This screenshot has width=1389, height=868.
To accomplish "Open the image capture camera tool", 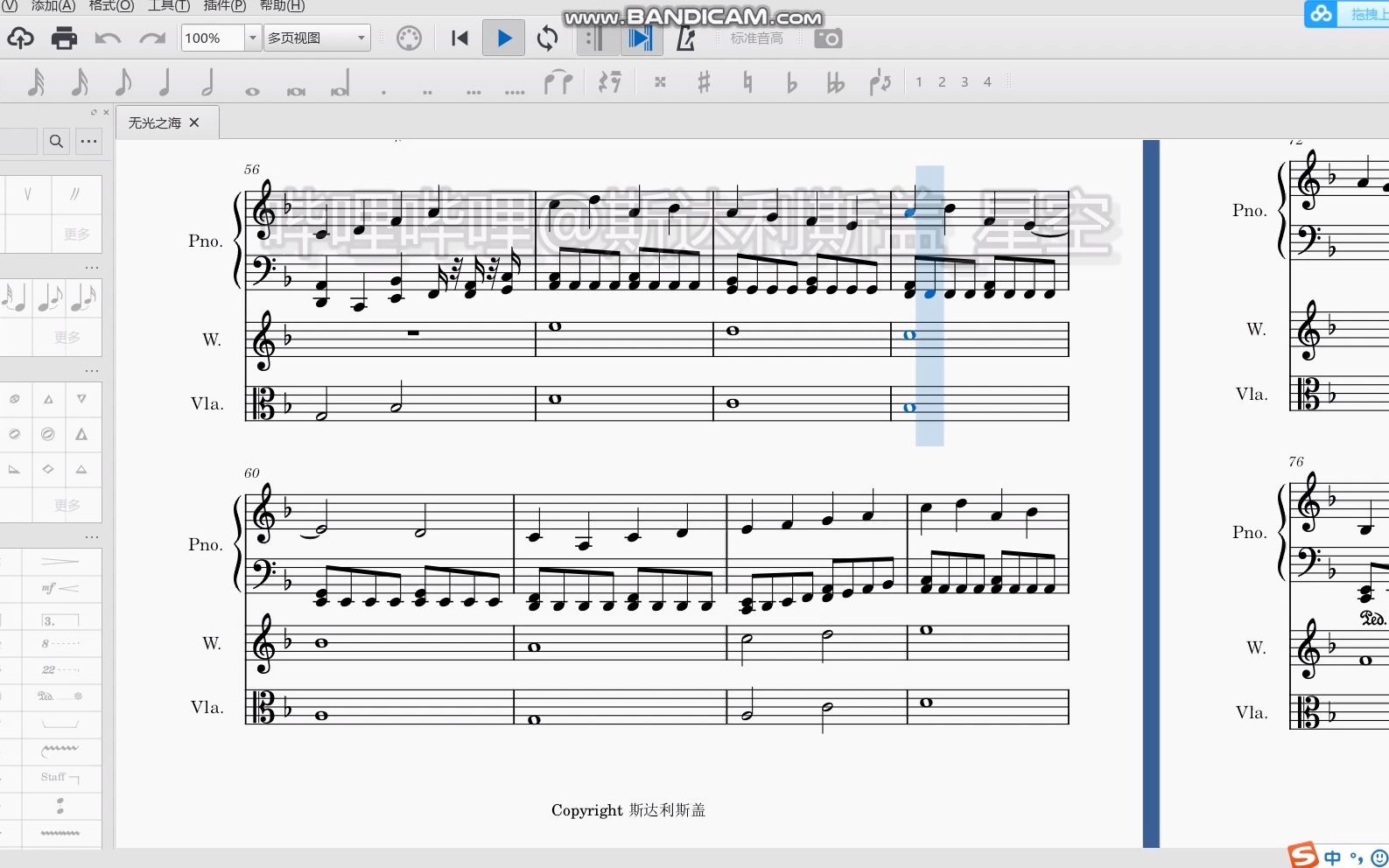I will coord(828,38).
